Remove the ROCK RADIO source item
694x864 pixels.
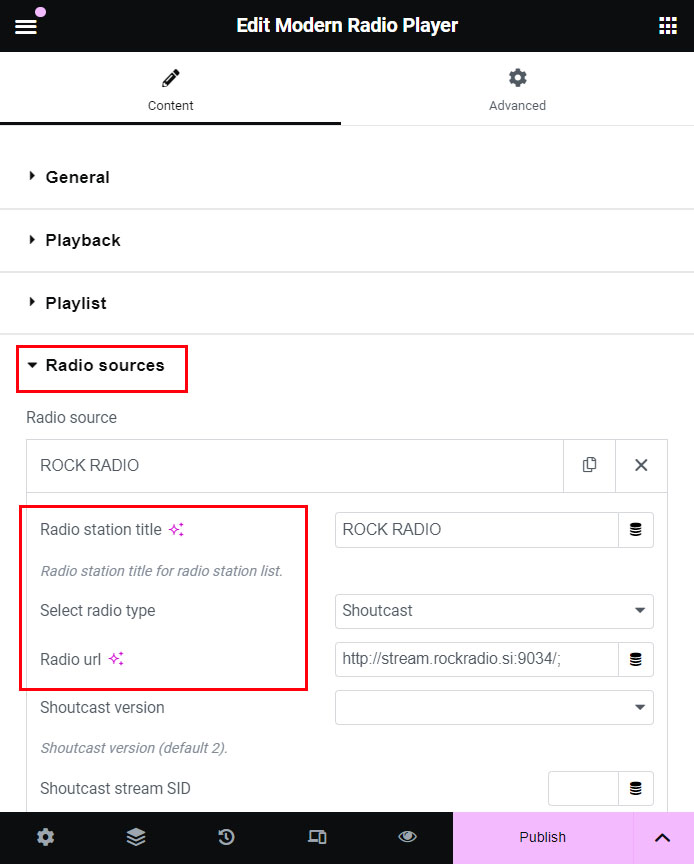[641, 465]
